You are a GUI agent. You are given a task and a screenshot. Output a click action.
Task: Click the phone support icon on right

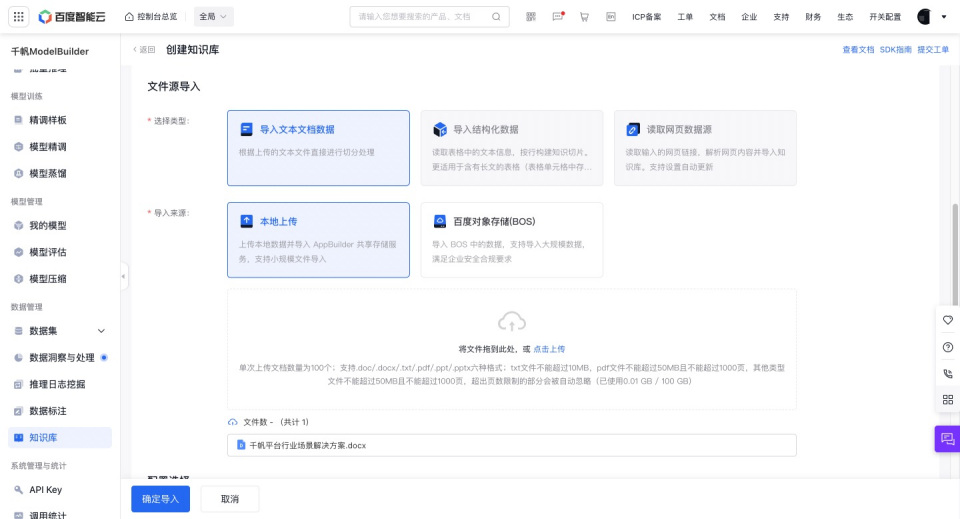pyautogui.click(x=947, y=373)
